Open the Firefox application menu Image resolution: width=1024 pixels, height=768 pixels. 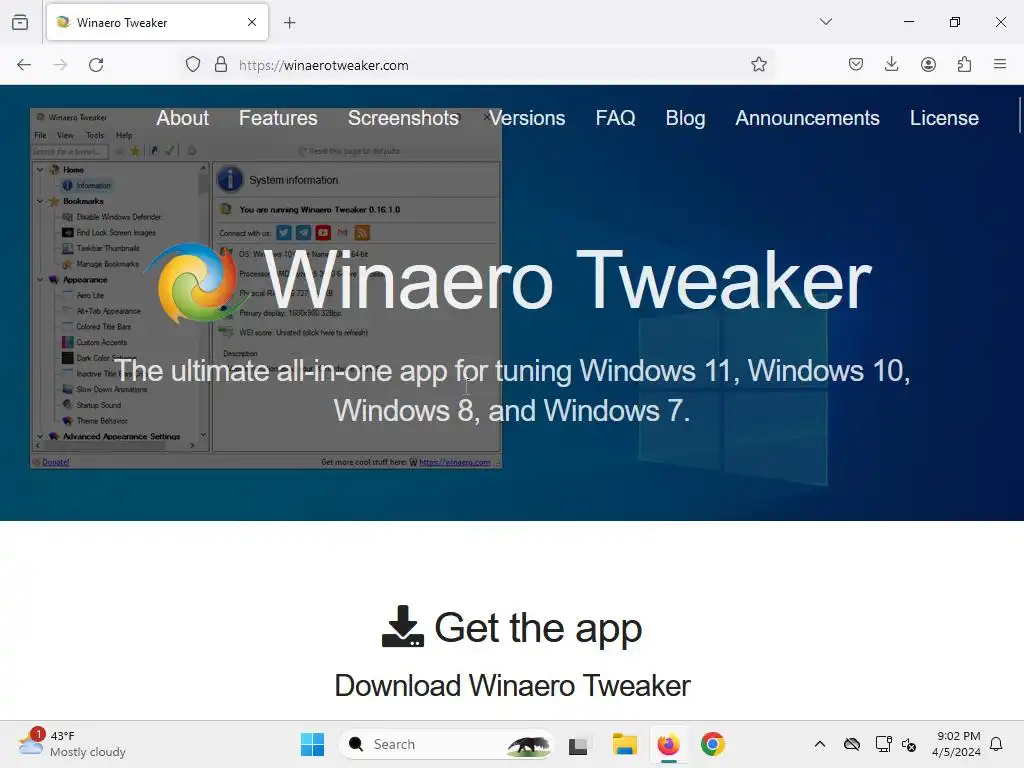tap(999, 64)
